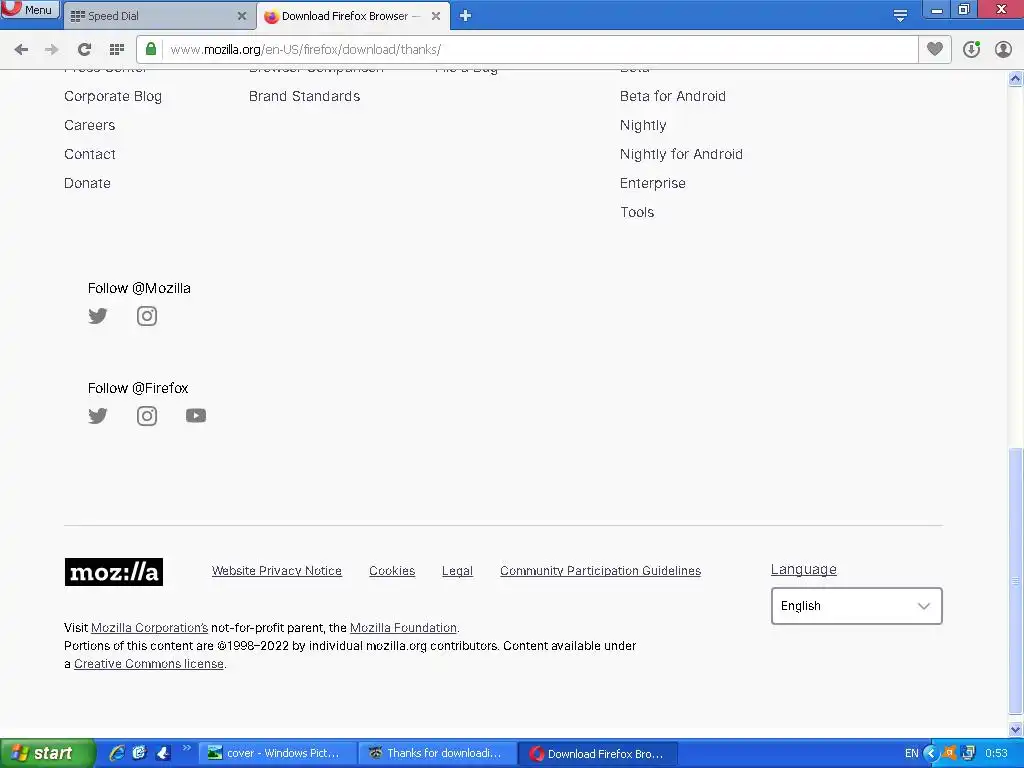Expand hidden system tray icons

(931, 753)
